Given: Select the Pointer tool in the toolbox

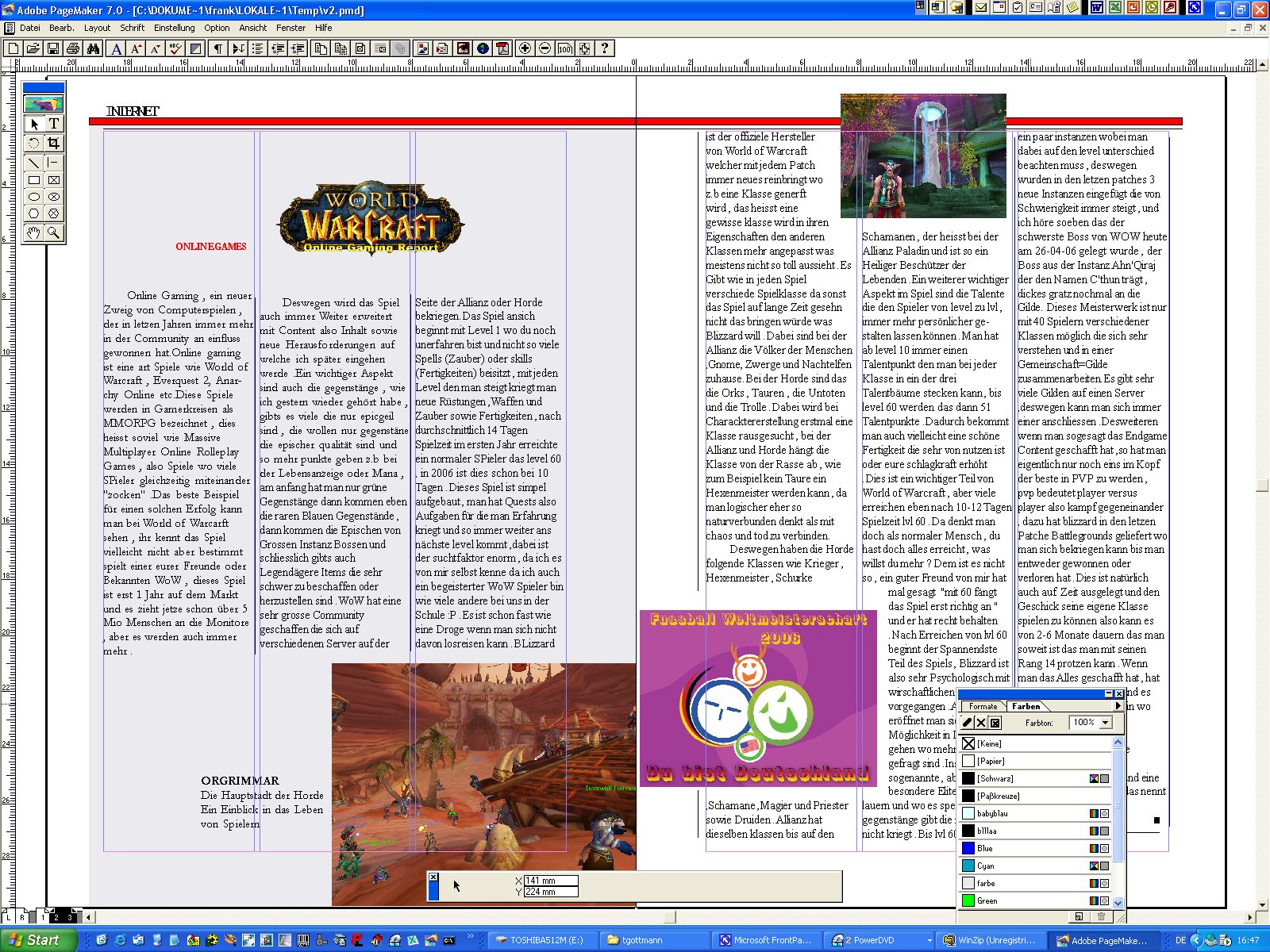Looking at the screenshot, I should pos(34,124).
